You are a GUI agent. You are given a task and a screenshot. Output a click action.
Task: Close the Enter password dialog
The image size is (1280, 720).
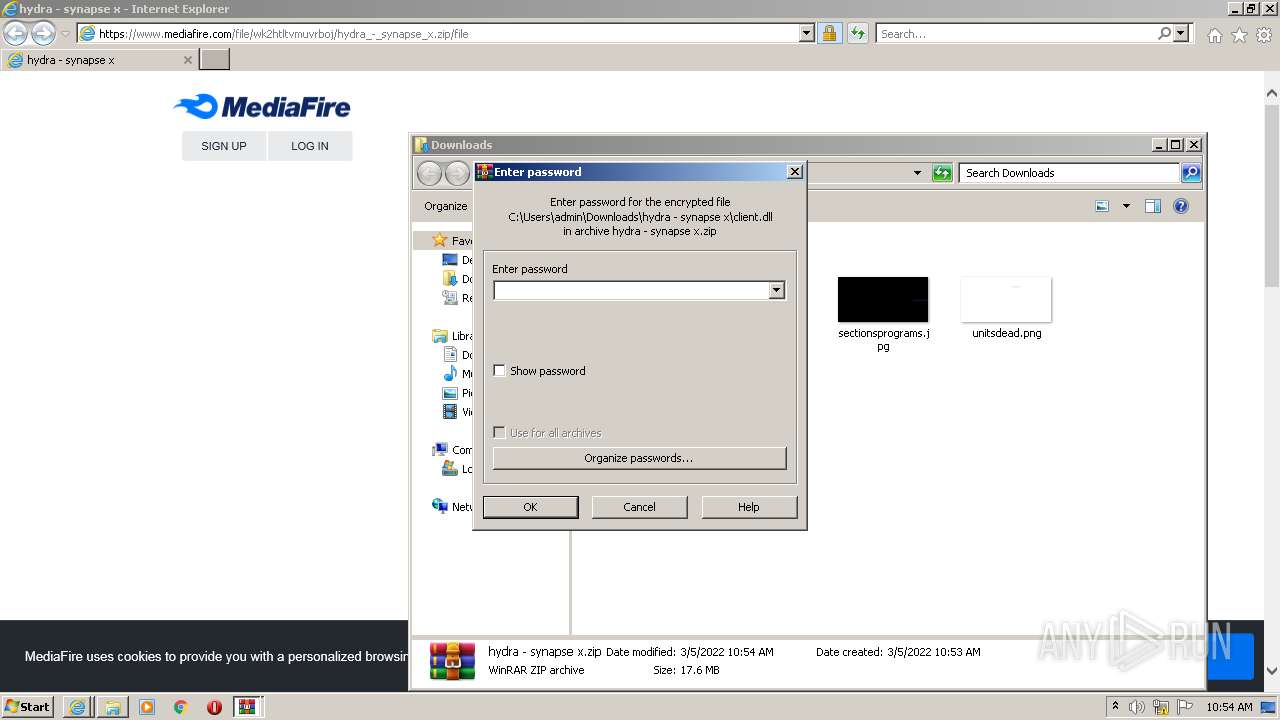[795, 172]
